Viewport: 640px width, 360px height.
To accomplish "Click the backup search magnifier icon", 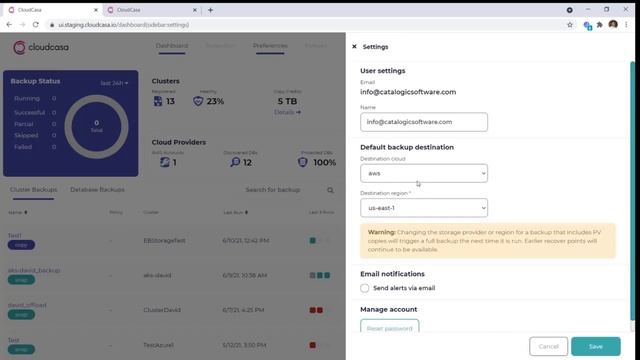I will tap(330, 190).
